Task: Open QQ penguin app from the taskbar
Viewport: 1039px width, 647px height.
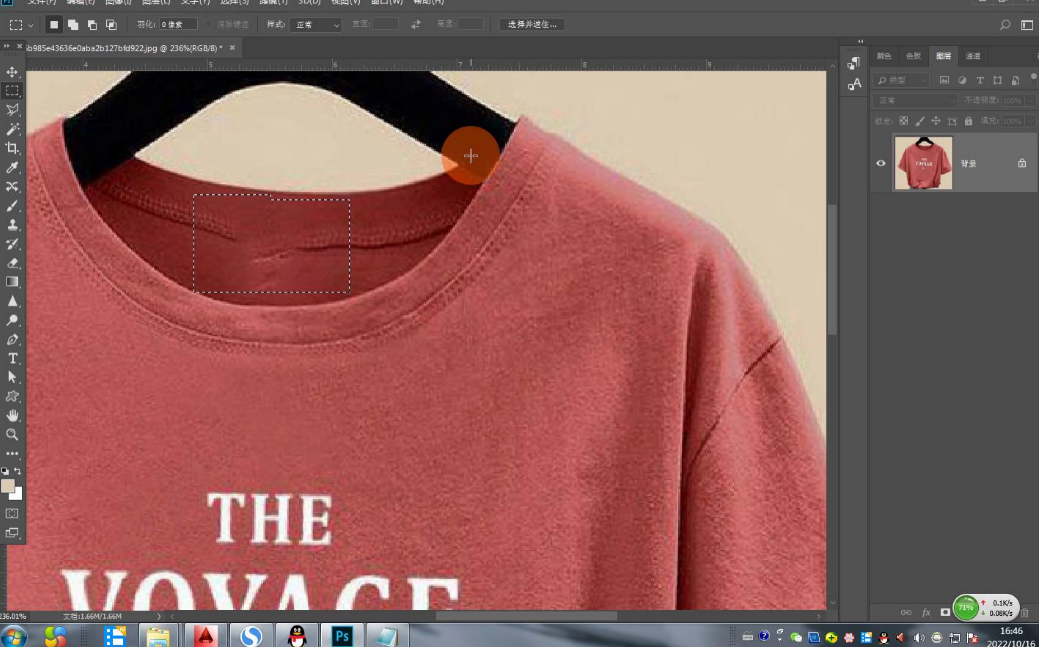Action: [298, 636]
